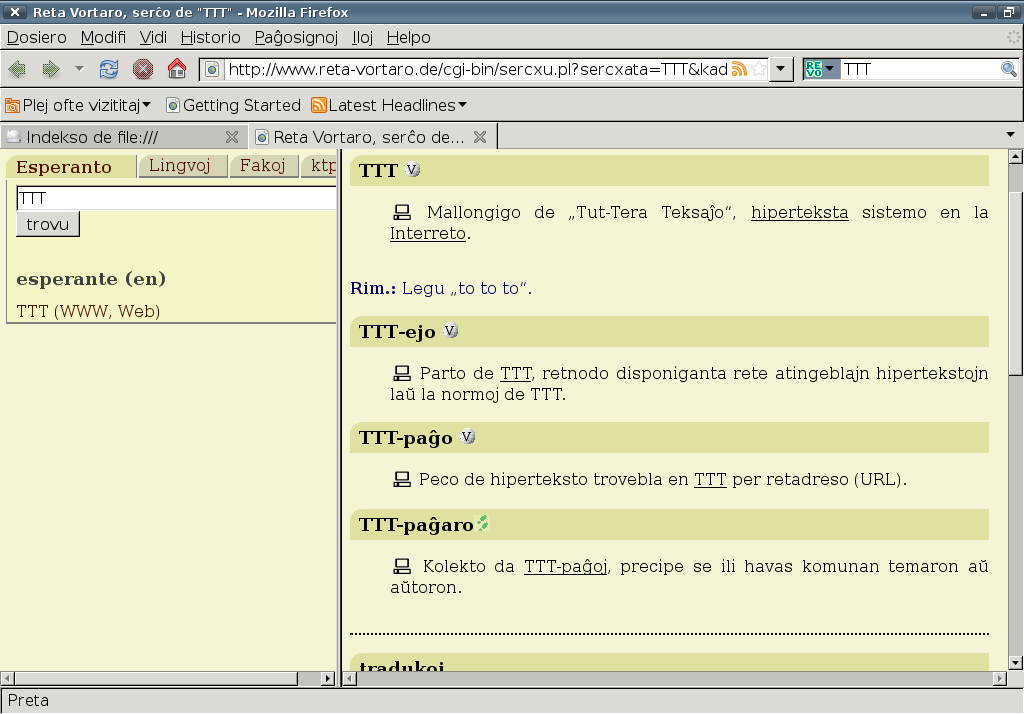The width and height of the screenshot is (1024, 714).
Task: Go to Home via house icon
Action: [177, 69]
